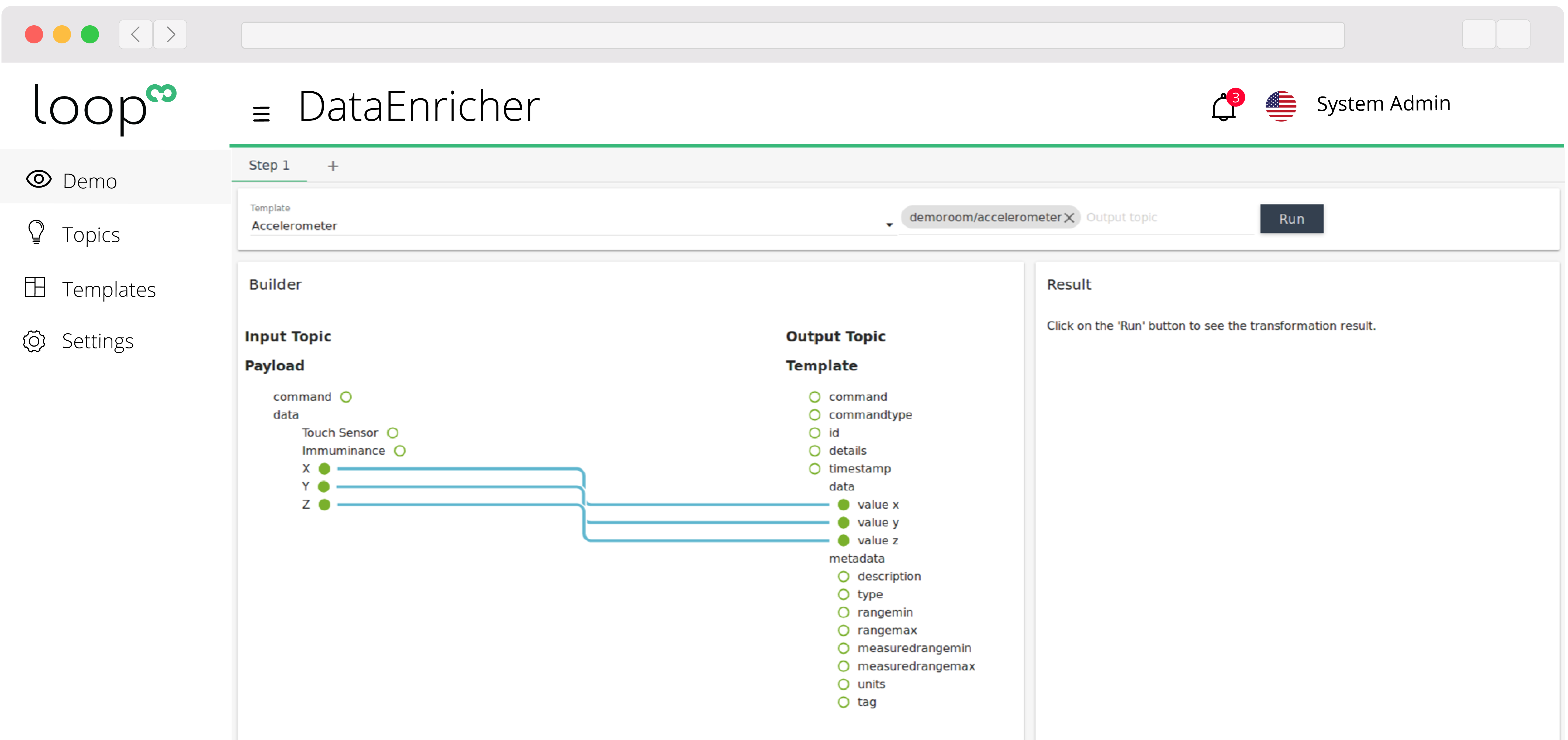Click the Result panel heading
This screenshot has width=1568, height=740.
(1069, 285)
